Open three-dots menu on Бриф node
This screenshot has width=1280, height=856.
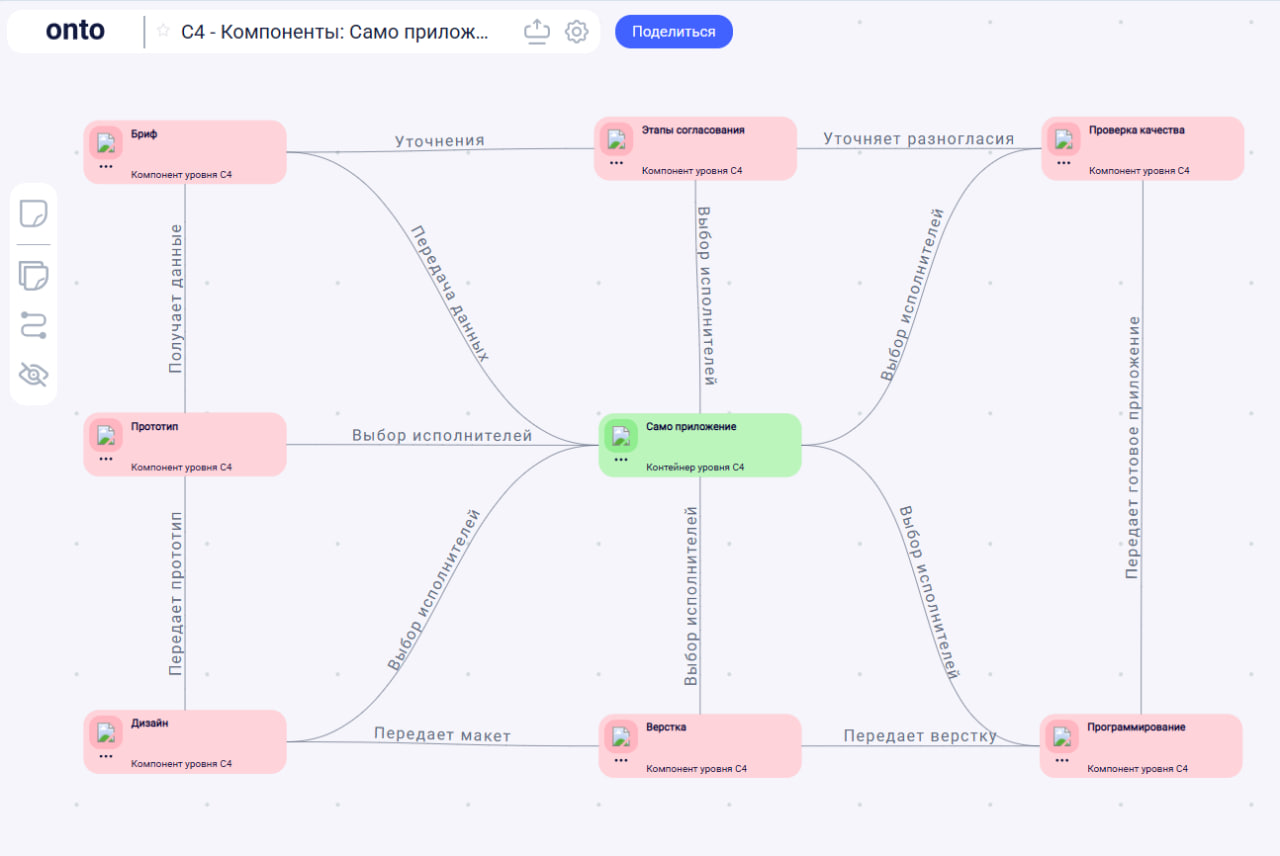[x=106, y=166]
